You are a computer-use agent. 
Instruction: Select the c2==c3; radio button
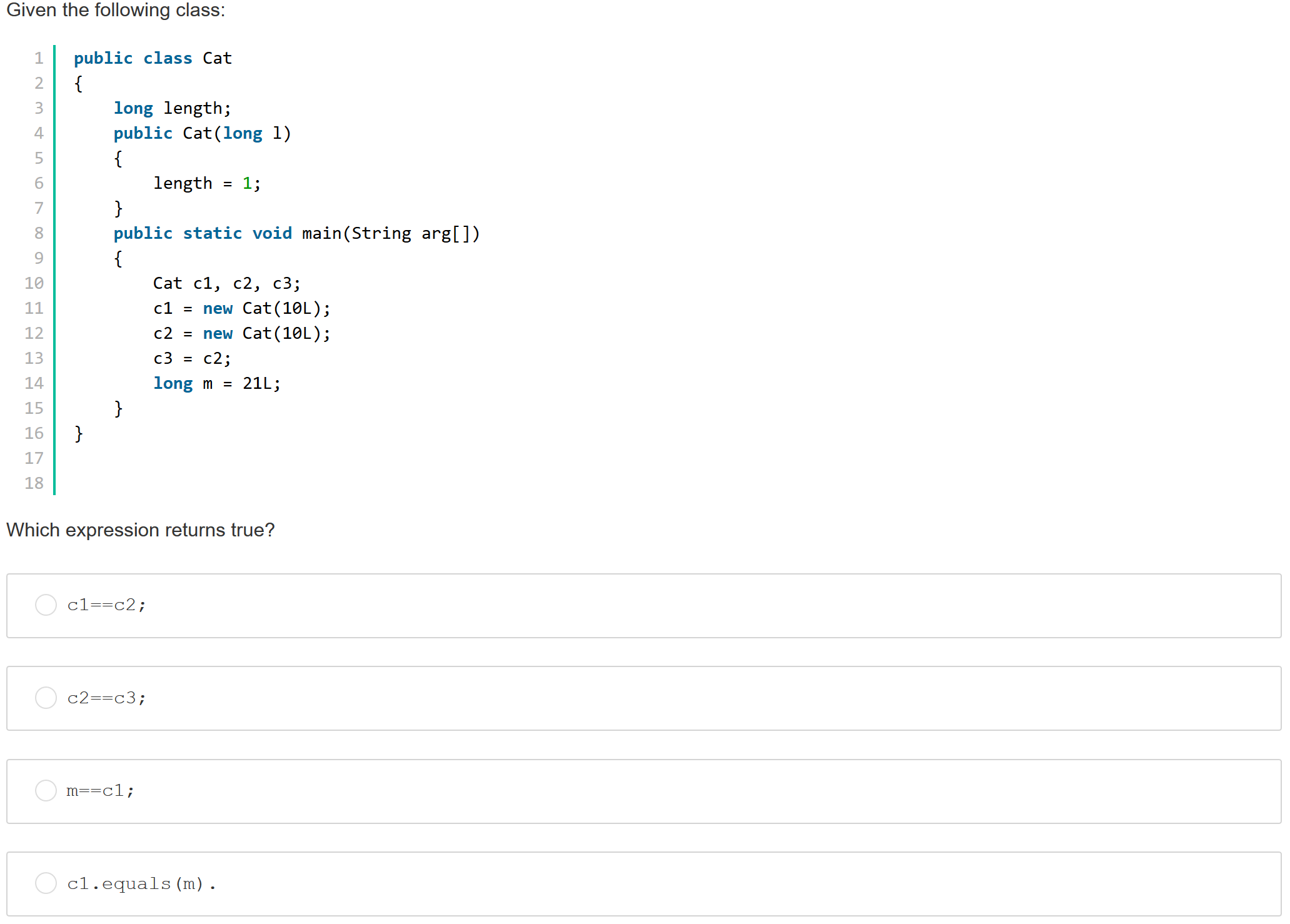point(46,697)
